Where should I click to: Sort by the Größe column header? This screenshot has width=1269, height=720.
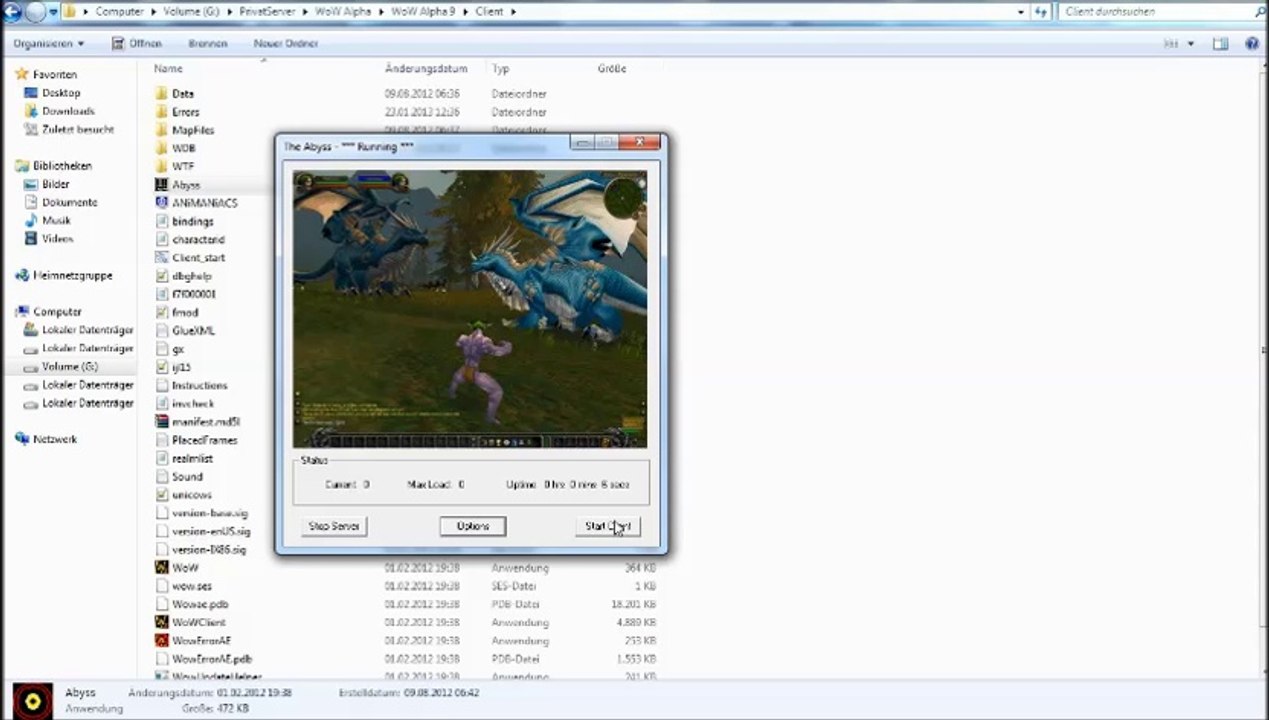[612, 69]
